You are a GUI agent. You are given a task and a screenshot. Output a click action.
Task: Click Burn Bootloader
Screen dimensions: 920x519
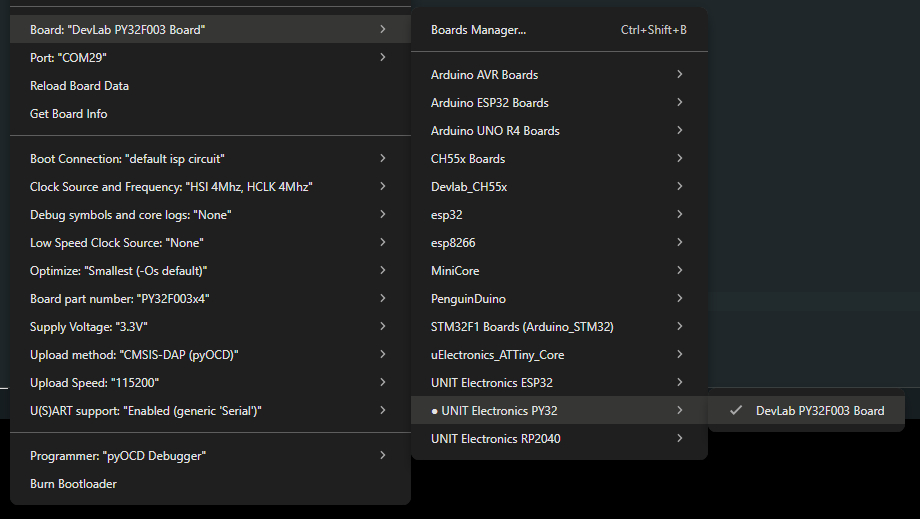73,484
